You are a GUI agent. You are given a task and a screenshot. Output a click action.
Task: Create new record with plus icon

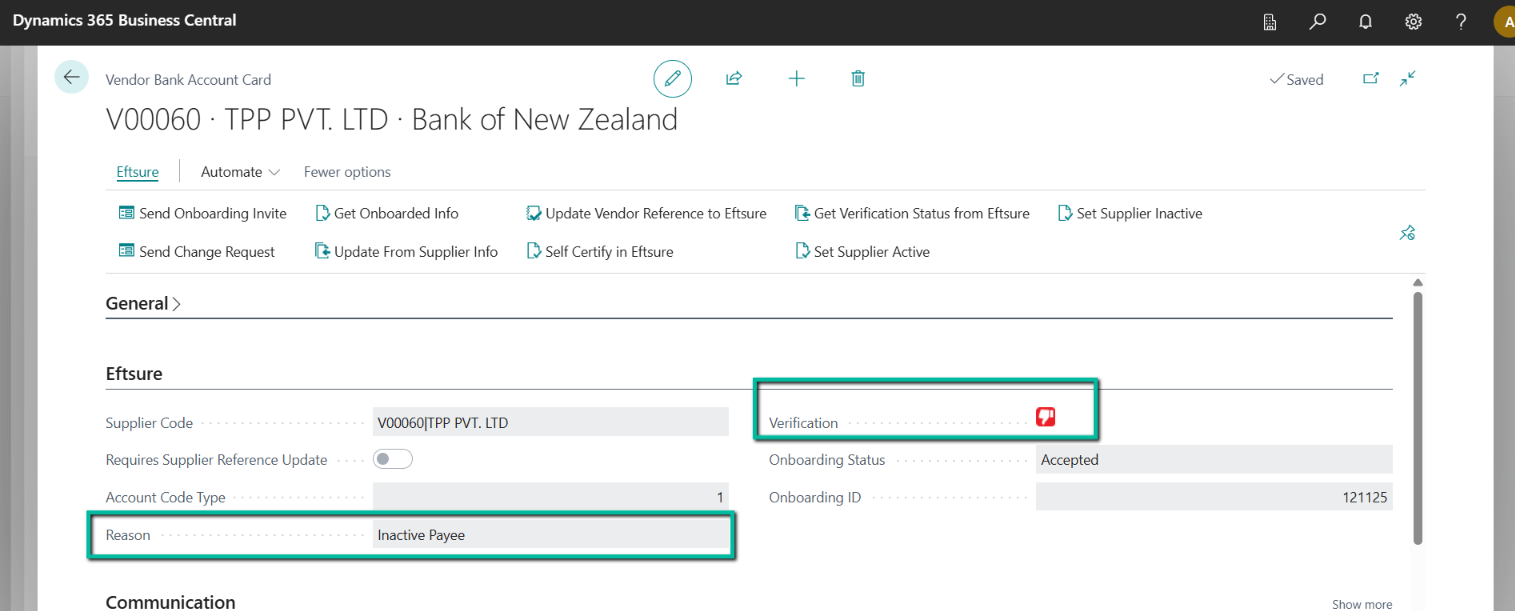796,78
